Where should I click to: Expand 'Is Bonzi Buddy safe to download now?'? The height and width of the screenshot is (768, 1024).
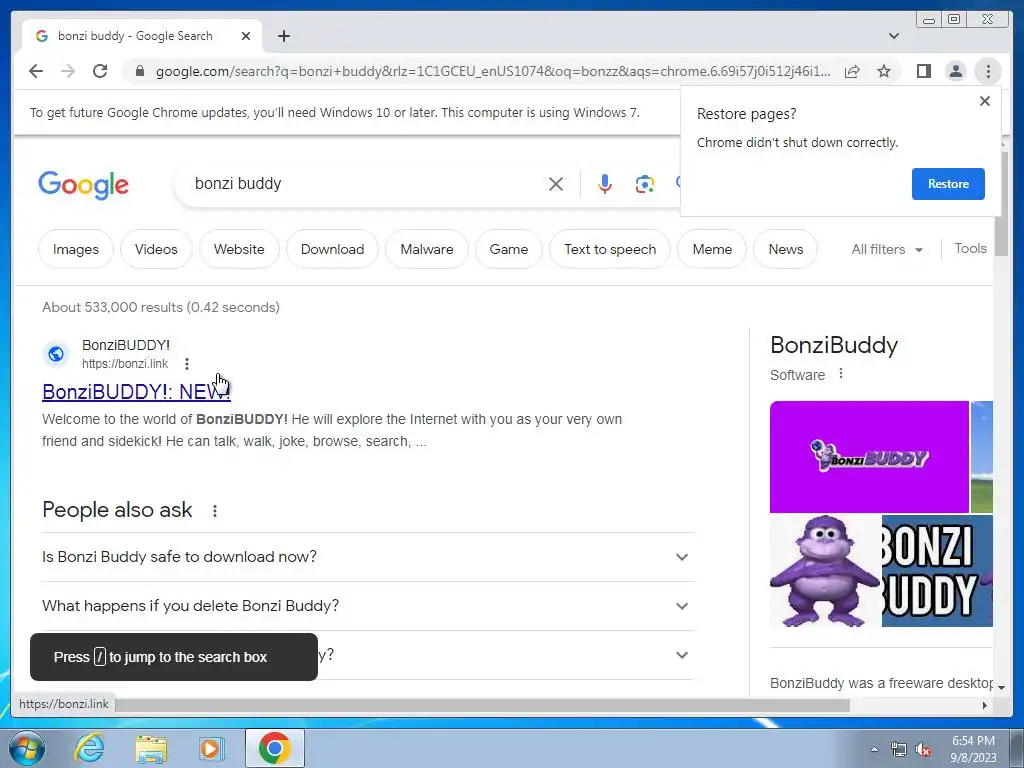pyautogui.click(x=368, y=557)
